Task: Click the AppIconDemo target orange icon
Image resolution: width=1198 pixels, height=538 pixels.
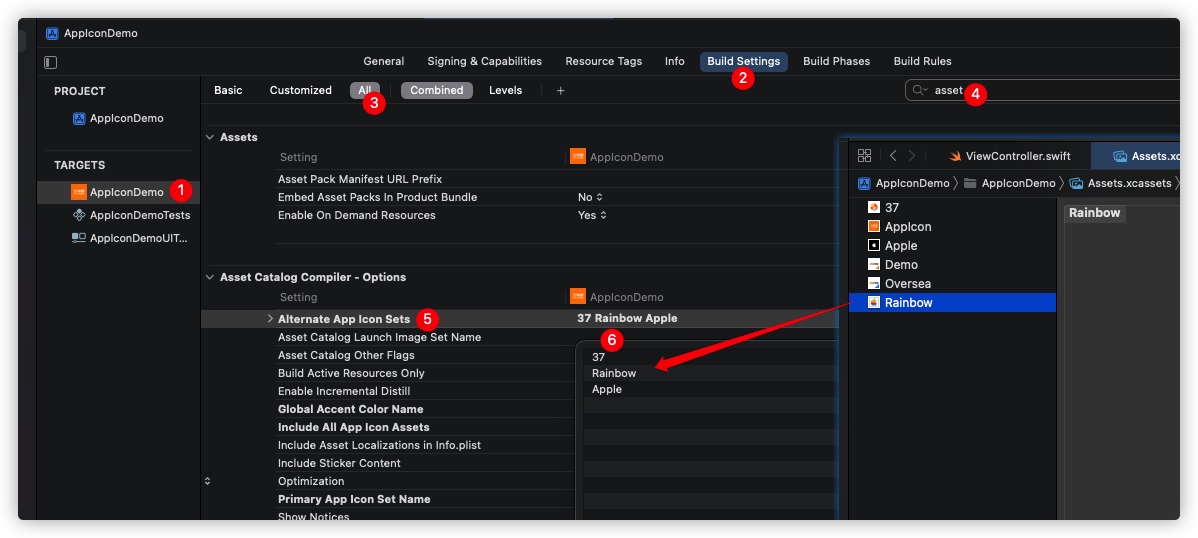Action: pyautogui.click(x=79, y=192)
